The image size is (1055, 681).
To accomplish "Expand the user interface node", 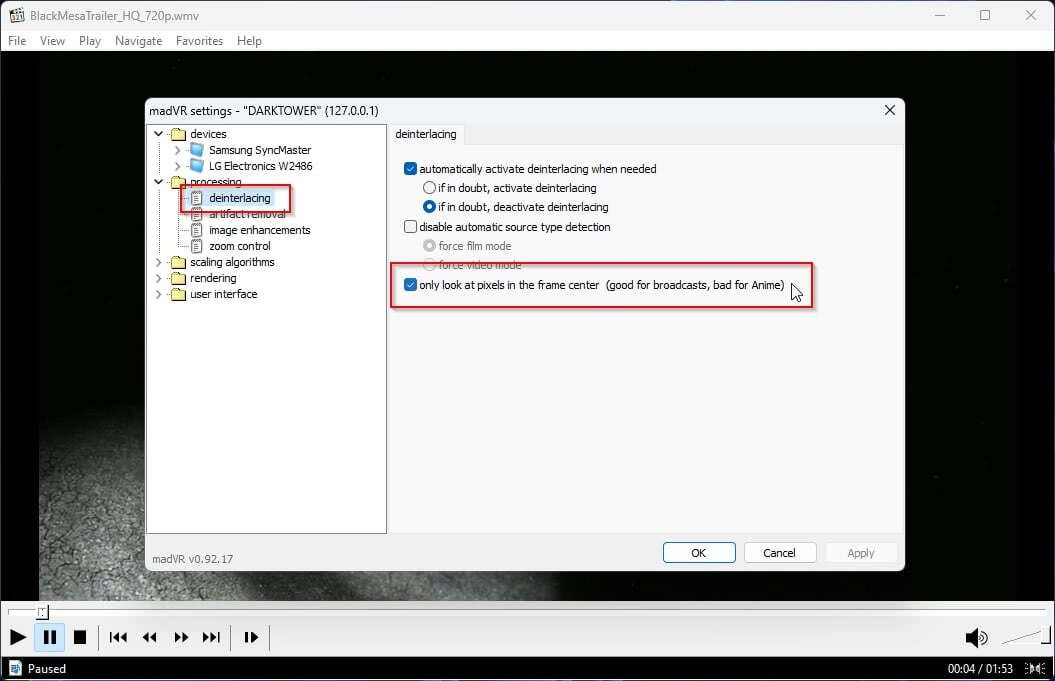I will (x=159, y=294).
